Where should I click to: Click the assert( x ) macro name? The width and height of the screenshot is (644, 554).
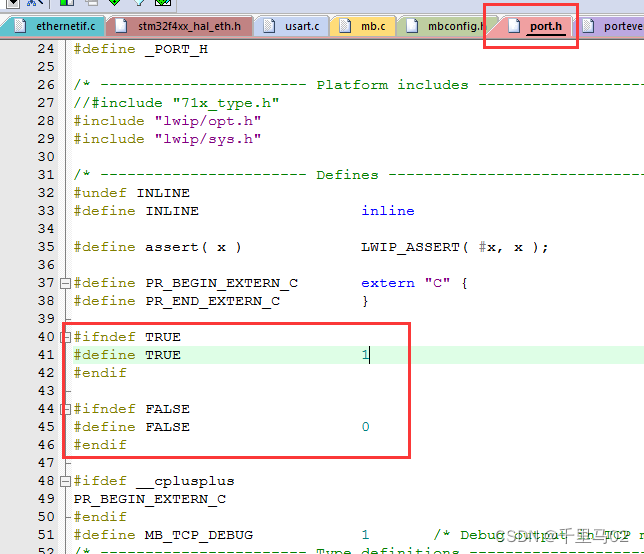click(x=193, y=247)
